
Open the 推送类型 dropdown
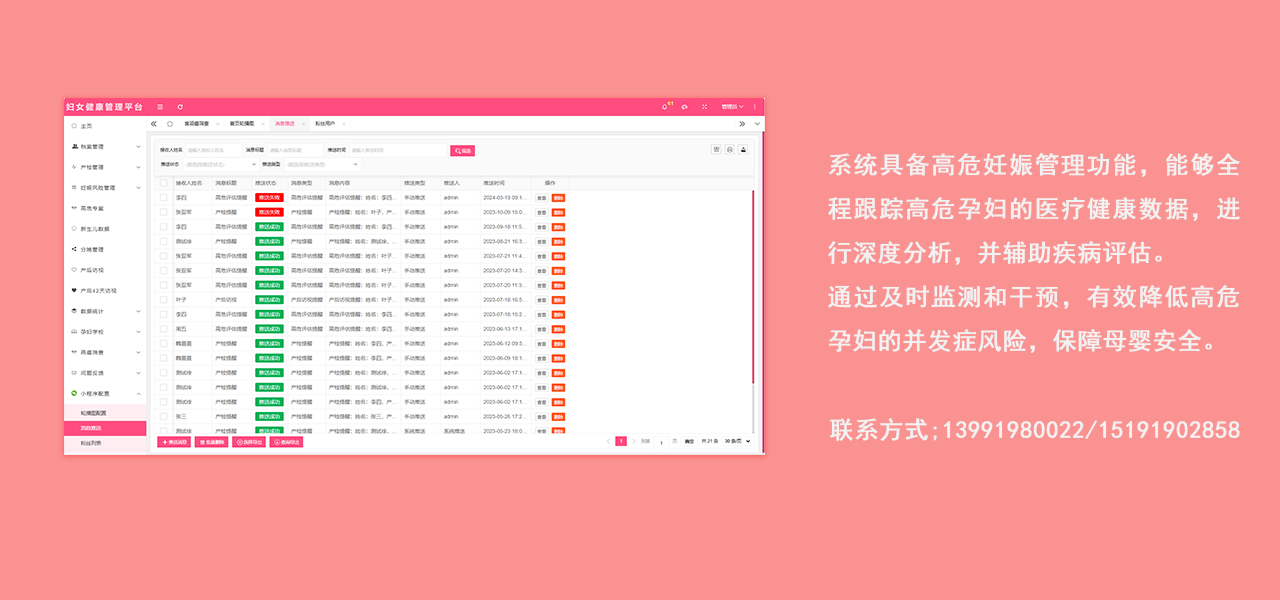click(322, 164)
